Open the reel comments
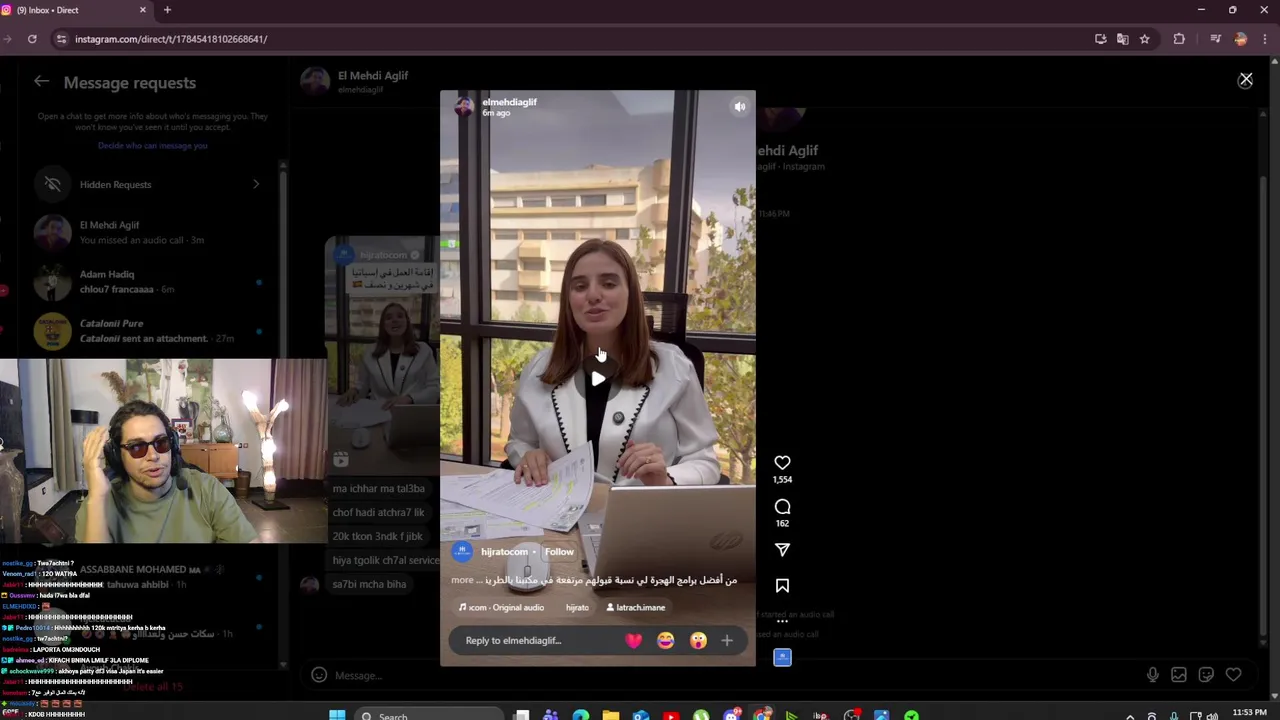1280x720 pixels. tap(782, 507)
